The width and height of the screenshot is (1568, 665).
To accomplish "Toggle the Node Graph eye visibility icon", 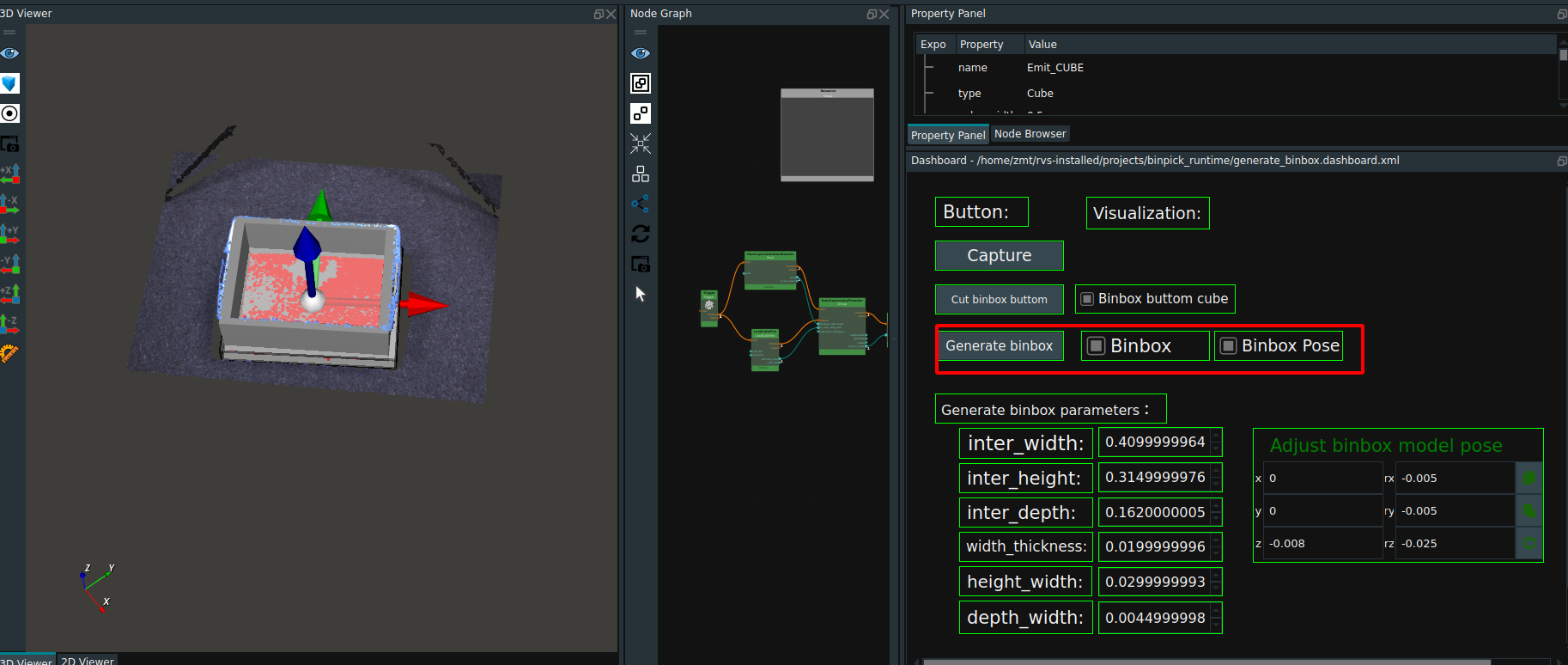I will (641, 53).
